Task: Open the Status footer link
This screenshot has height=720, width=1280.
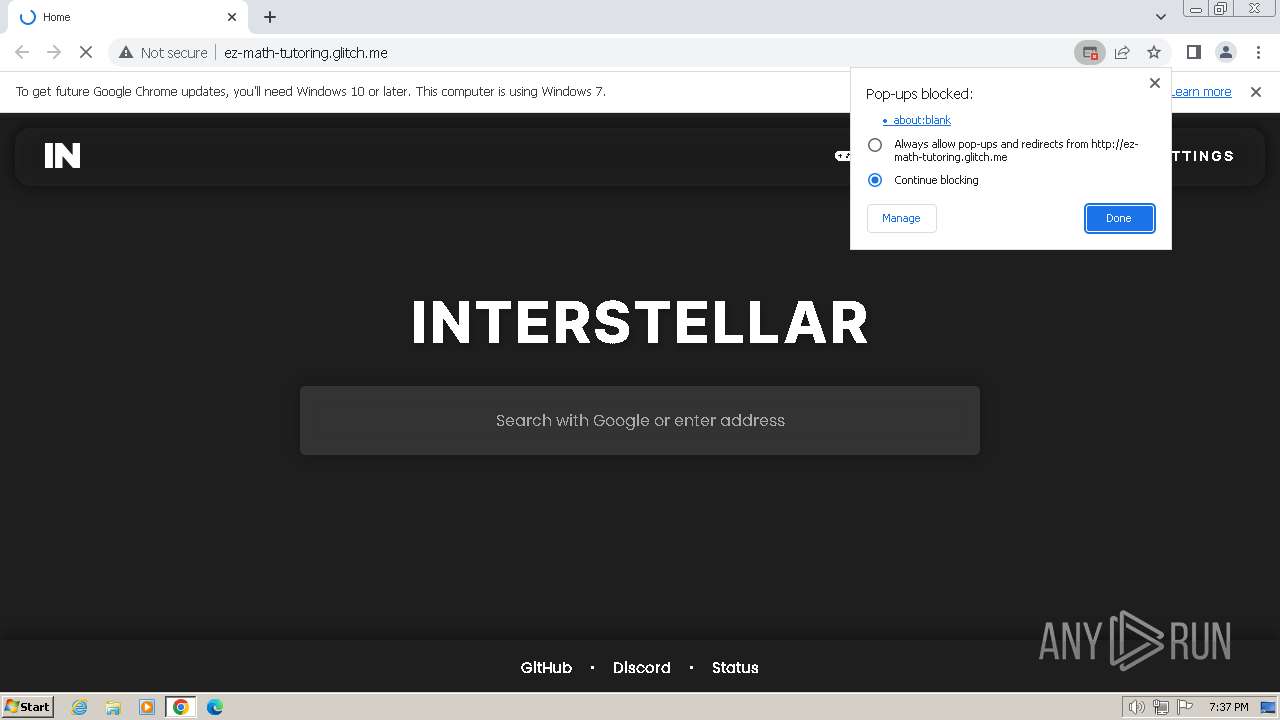Action: (x=735, y=668)
